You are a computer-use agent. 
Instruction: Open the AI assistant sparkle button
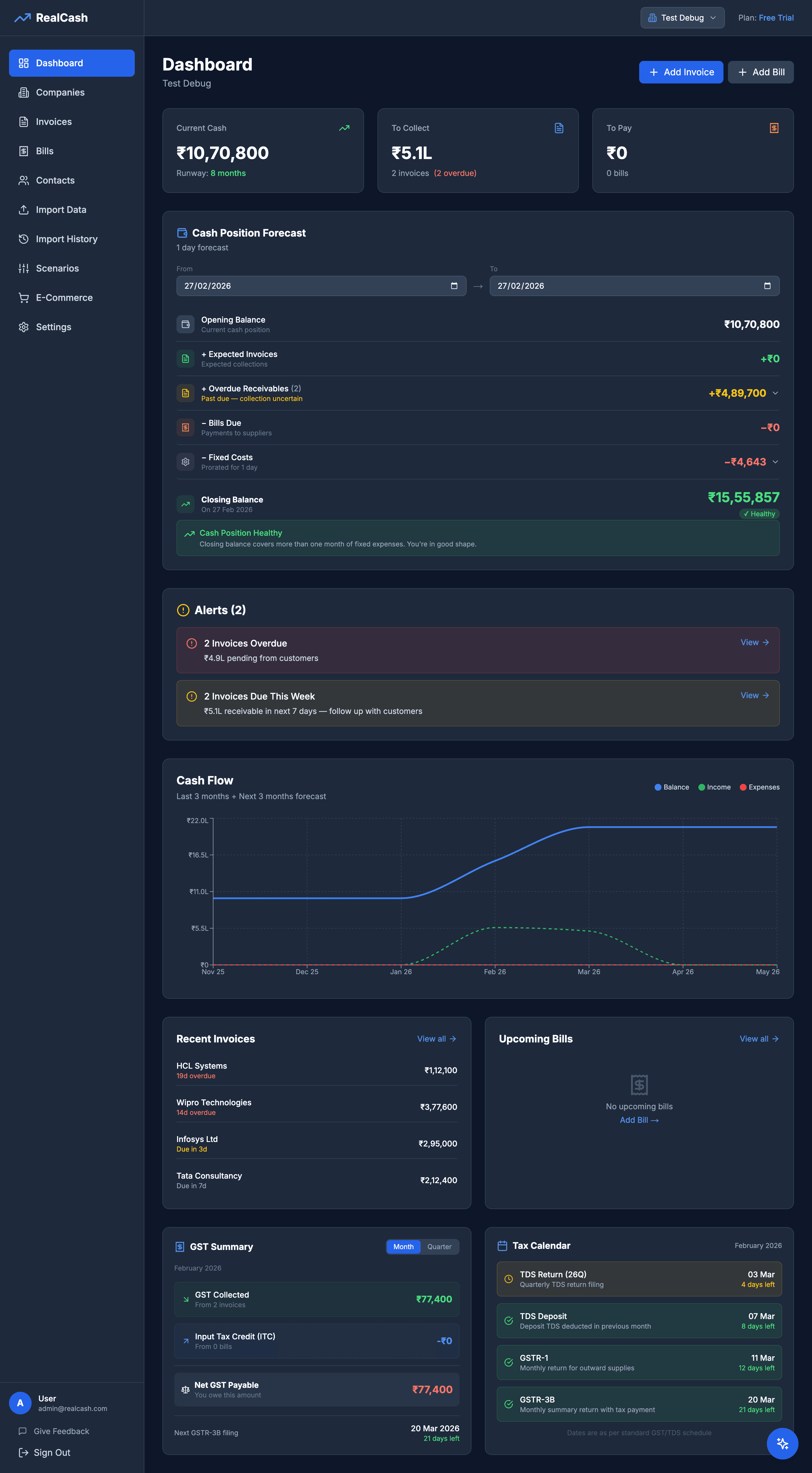(782, 1443)
